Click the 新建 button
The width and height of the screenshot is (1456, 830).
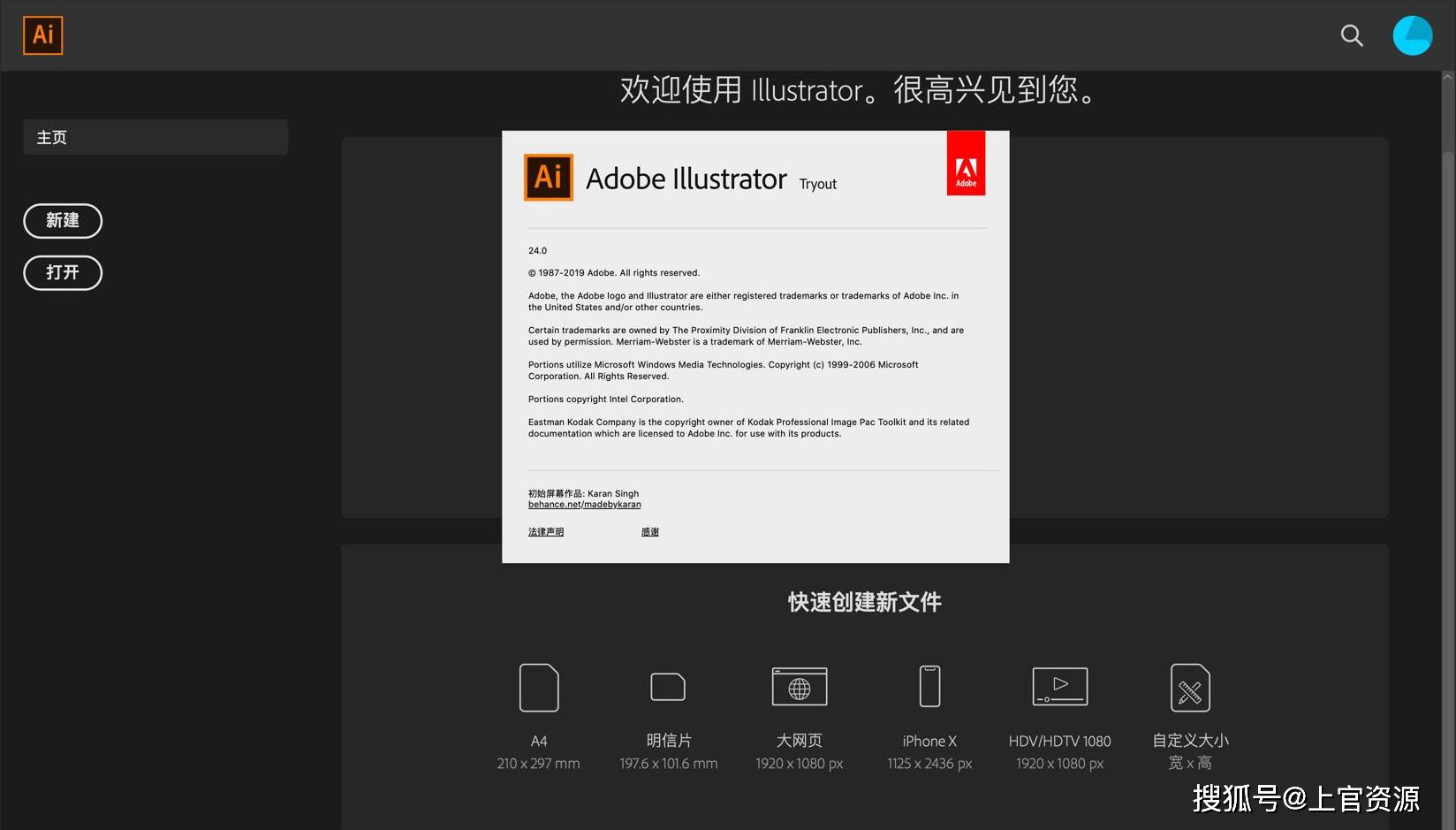(x=62, y=221)
